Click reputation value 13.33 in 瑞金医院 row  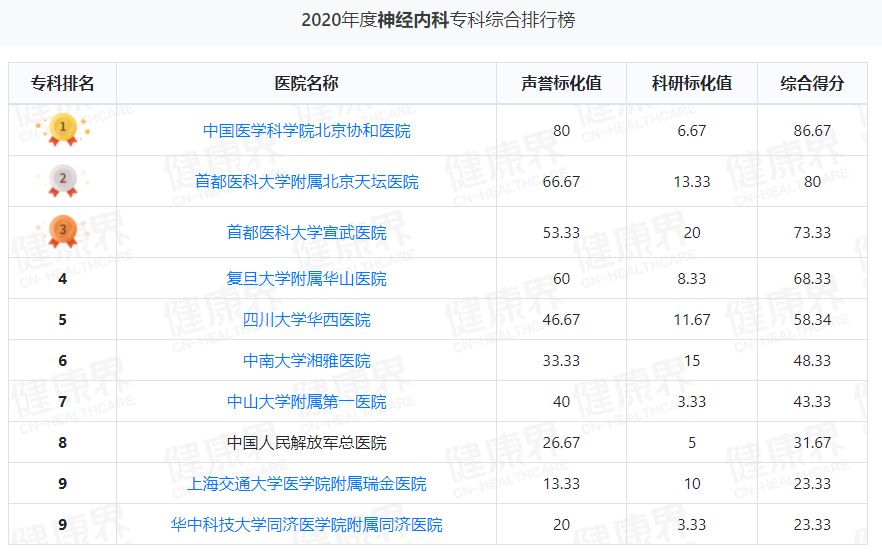[561, 484]
